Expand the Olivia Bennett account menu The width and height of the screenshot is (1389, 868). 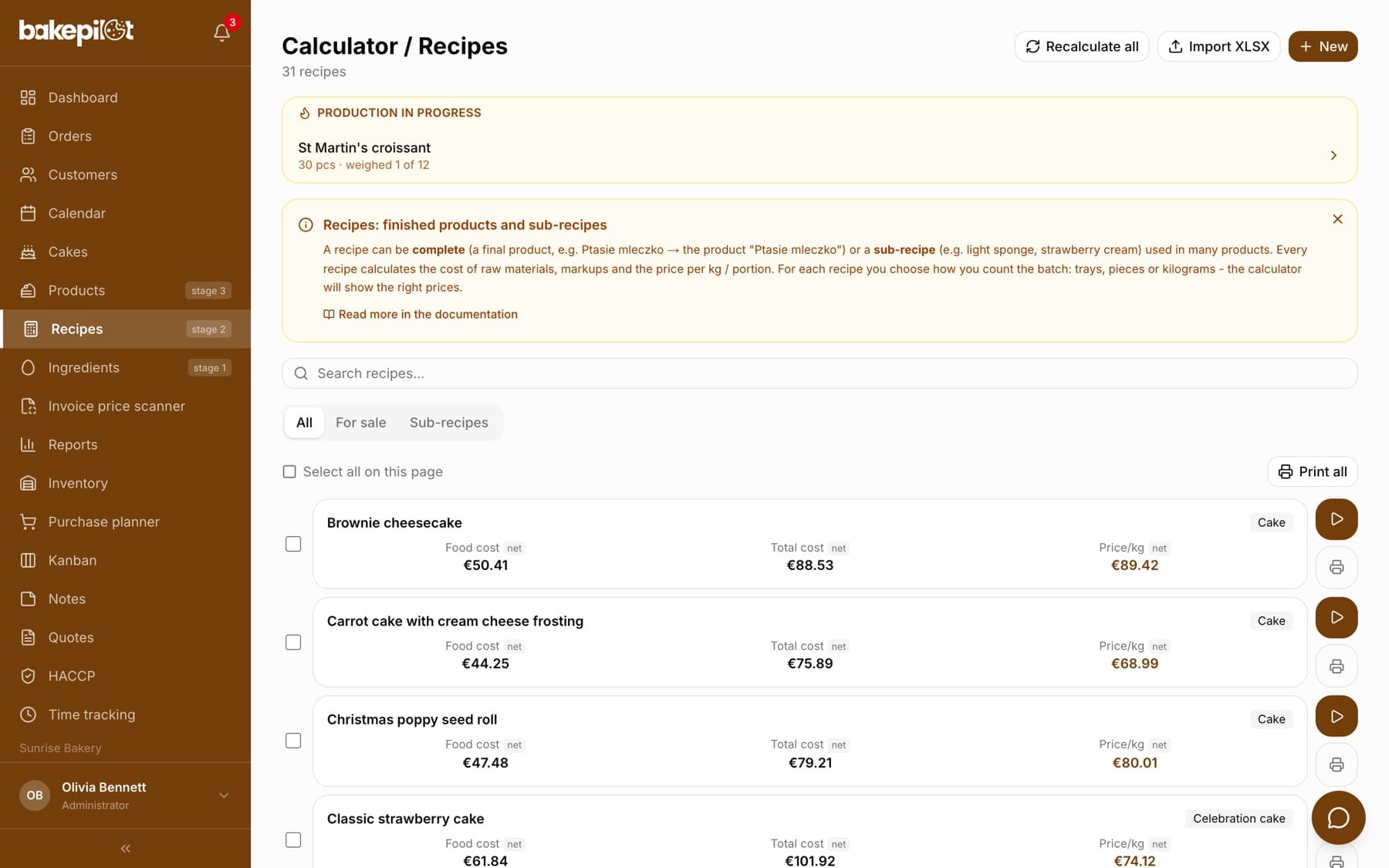(125, 795)
